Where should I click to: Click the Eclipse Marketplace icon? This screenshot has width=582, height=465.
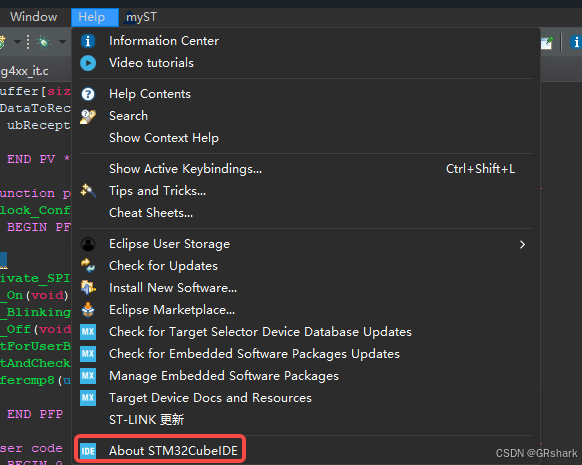pos(88,310)
